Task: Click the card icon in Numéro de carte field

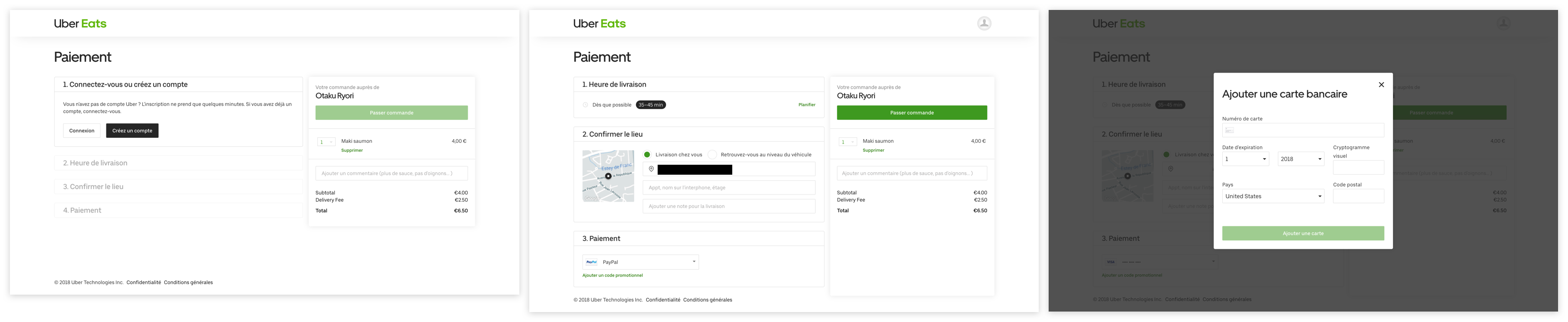Action: click(1230, 130)
